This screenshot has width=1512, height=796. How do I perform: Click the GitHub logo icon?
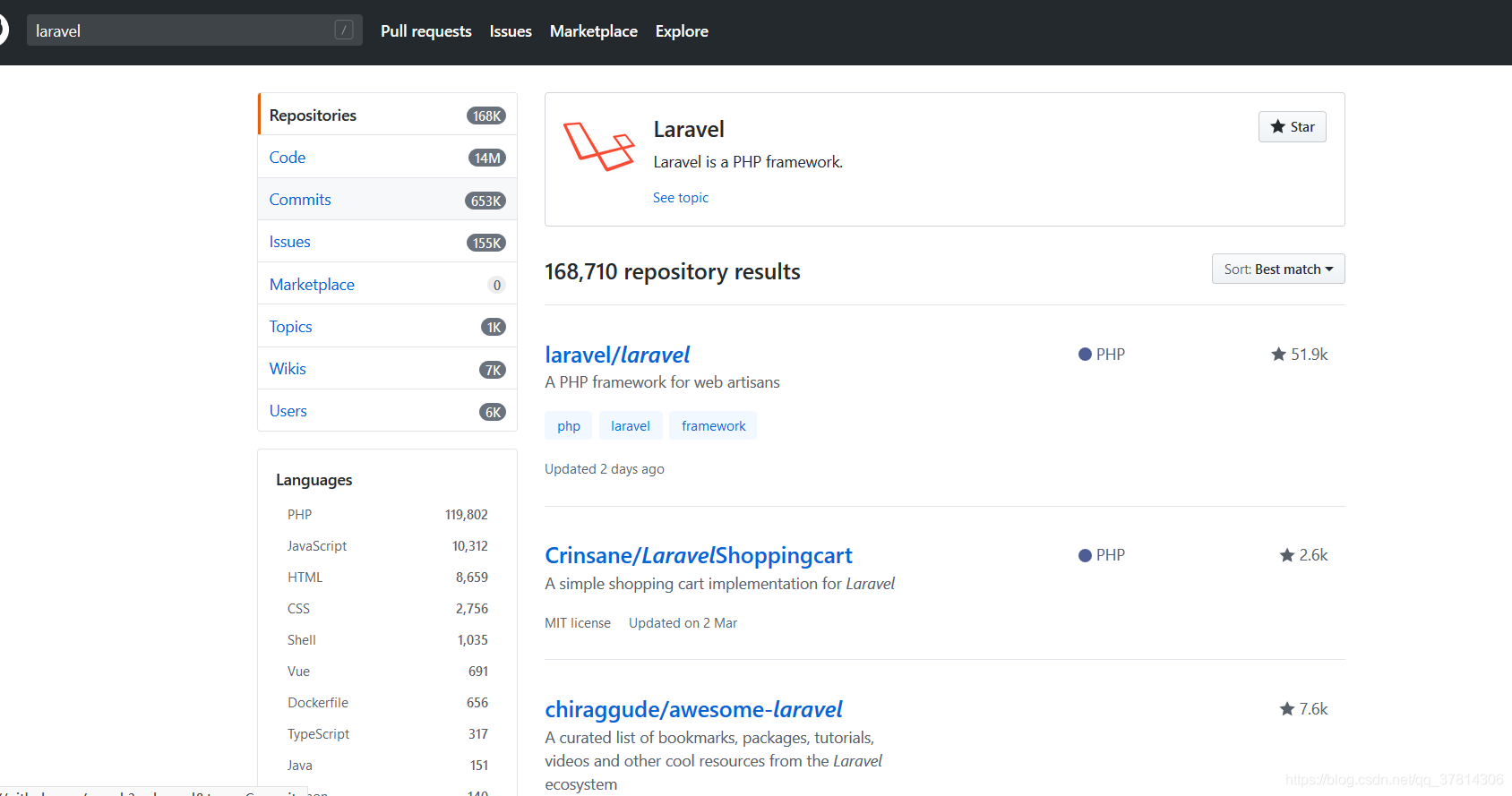(x=3, y=30)
